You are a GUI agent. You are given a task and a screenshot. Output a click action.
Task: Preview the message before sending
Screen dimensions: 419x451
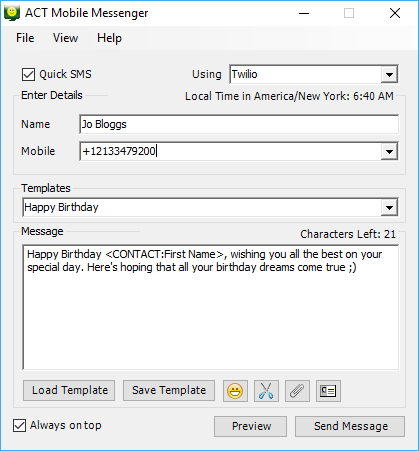250,426
